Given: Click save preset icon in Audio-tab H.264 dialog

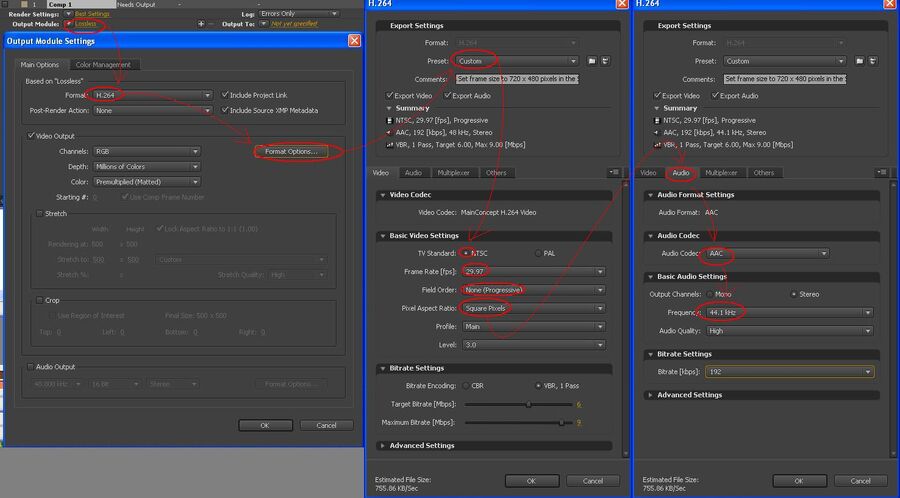Looking at the screenshot, I should click(859, 61).
